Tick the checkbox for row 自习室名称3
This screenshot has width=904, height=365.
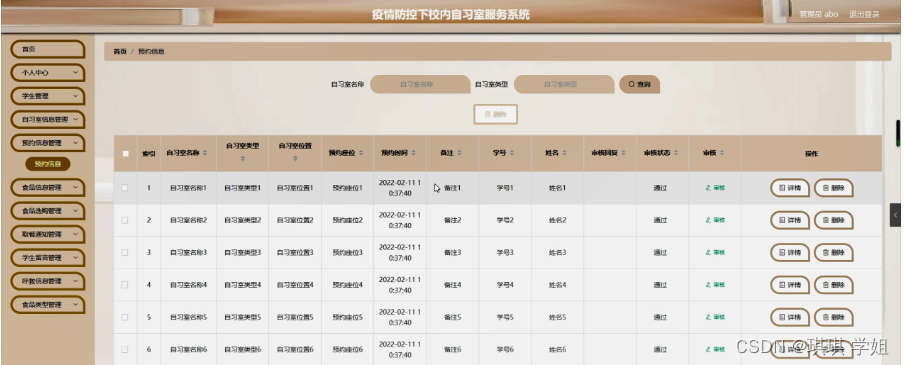(x=125, y=253)
